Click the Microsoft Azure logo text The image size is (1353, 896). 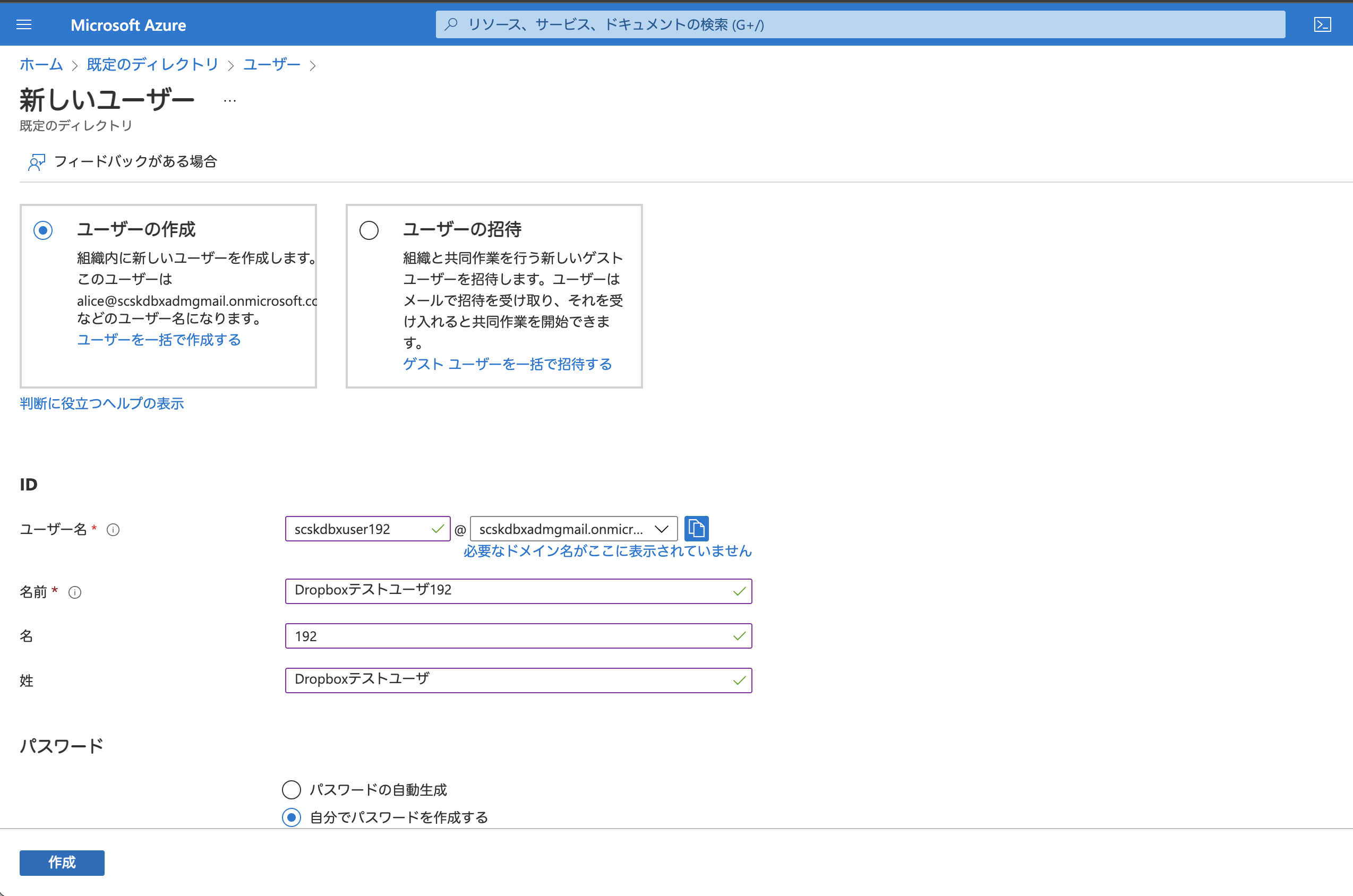128,25
